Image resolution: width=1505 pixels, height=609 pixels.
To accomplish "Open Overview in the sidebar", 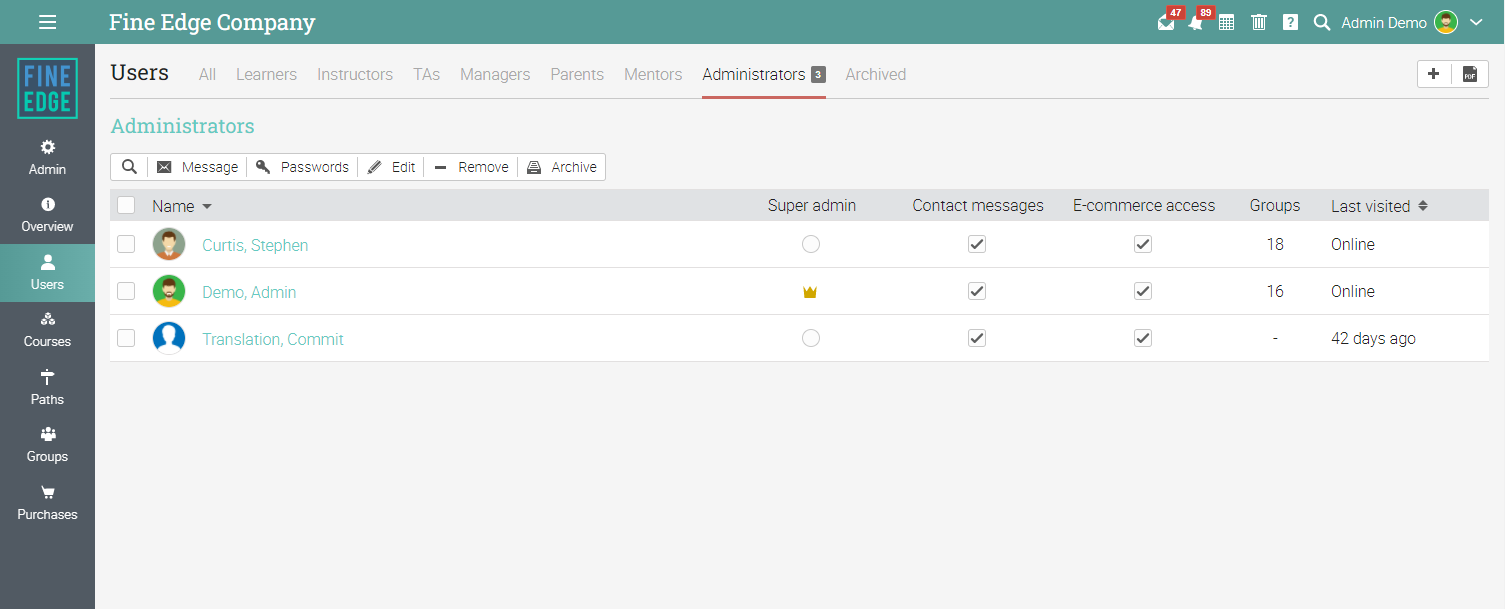I will click(47, 215).
